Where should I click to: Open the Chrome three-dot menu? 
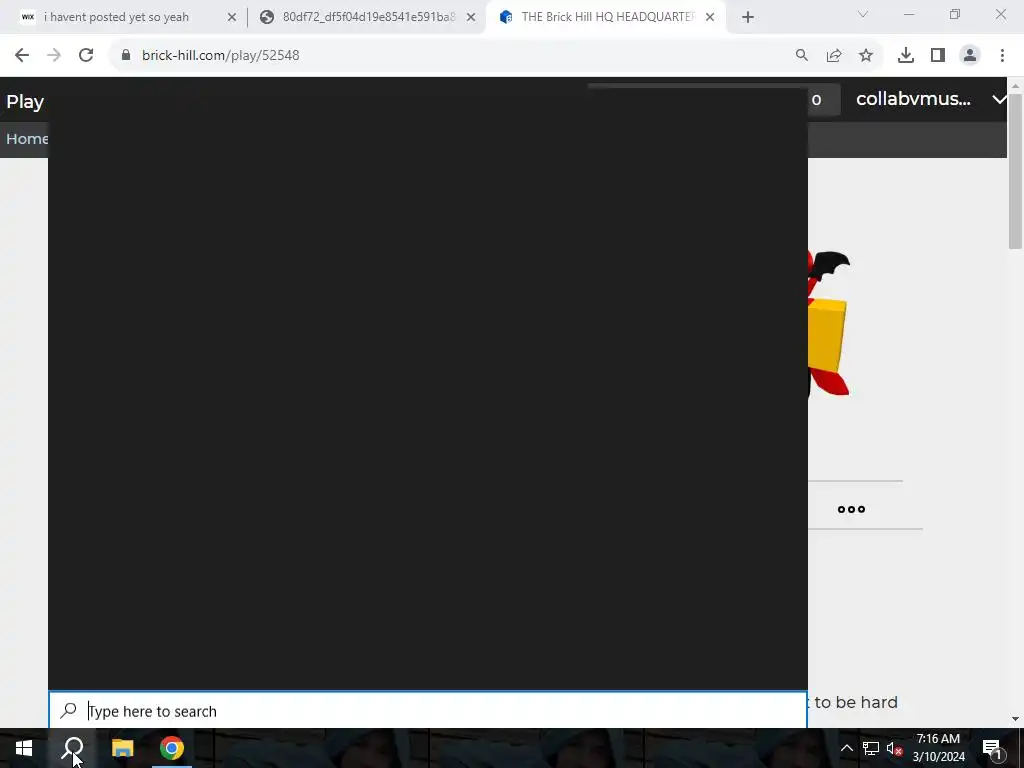click(1002, 56)
